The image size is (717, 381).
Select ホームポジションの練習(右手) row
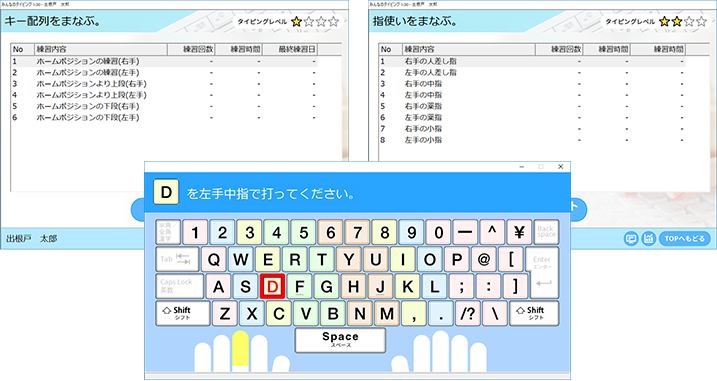[x=164, y=61]
